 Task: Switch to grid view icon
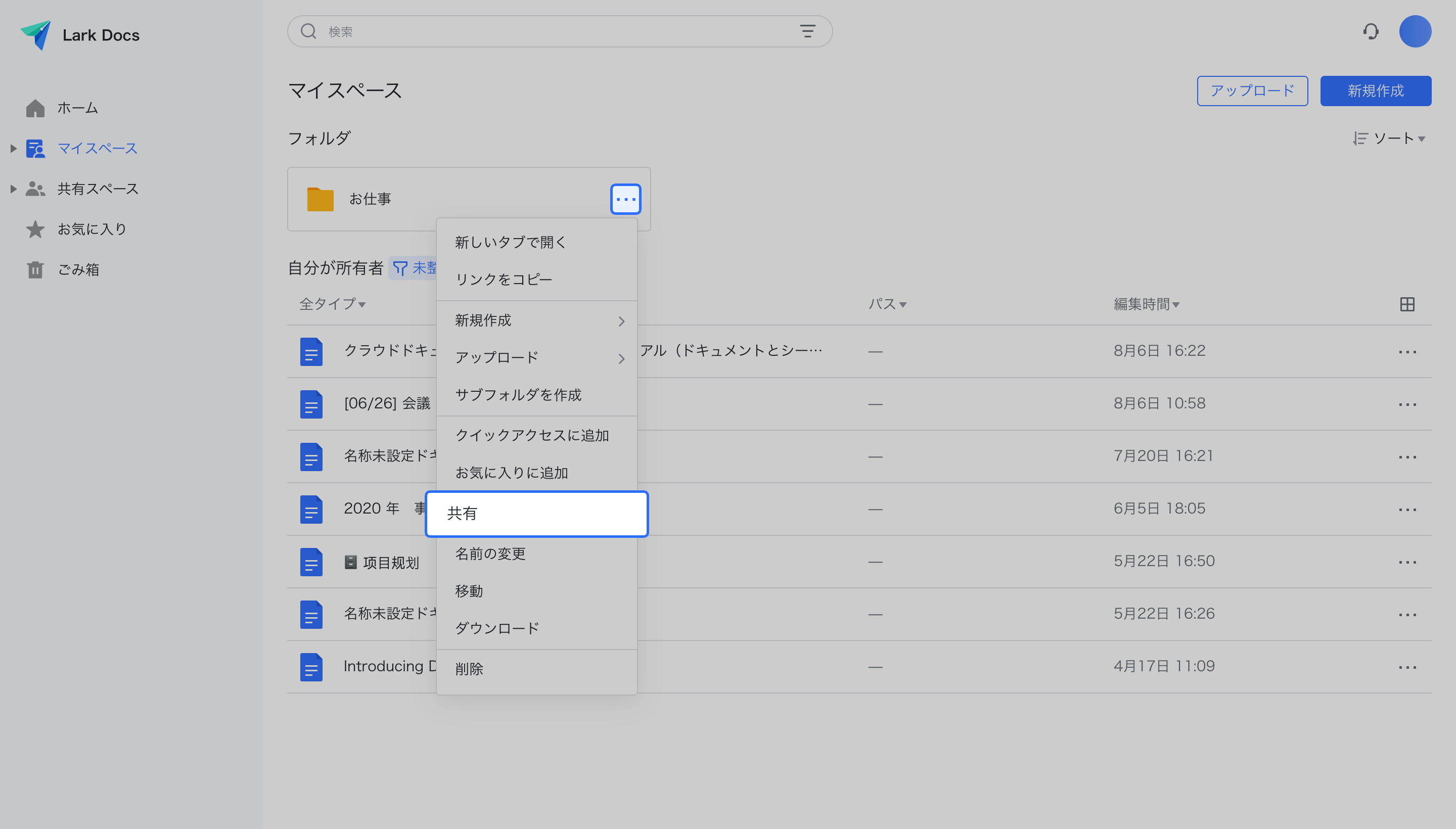pyautogui.click(x=1406, y=304)
